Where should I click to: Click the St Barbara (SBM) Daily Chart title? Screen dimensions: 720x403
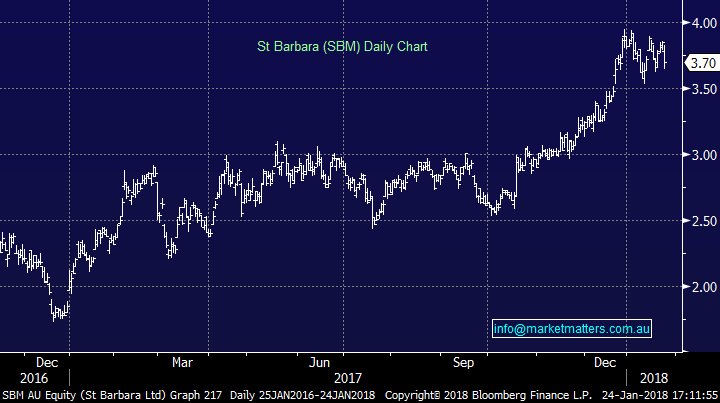pyautogui.click(x=342, y=47)
